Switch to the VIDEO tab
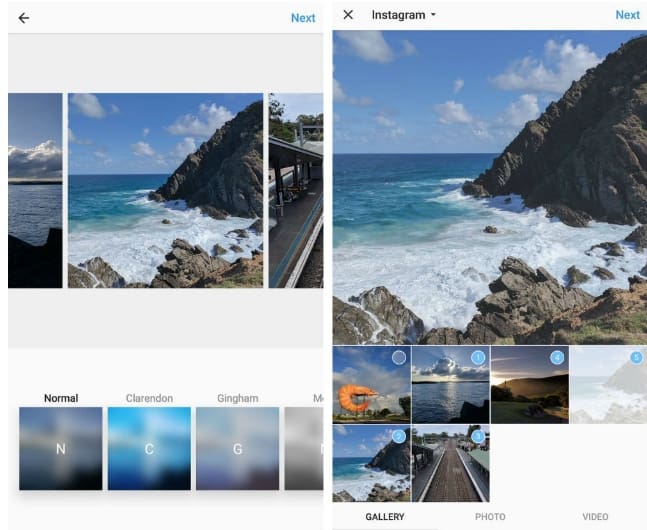The height and width of the screenshot is (530, 647). (595, 517)
